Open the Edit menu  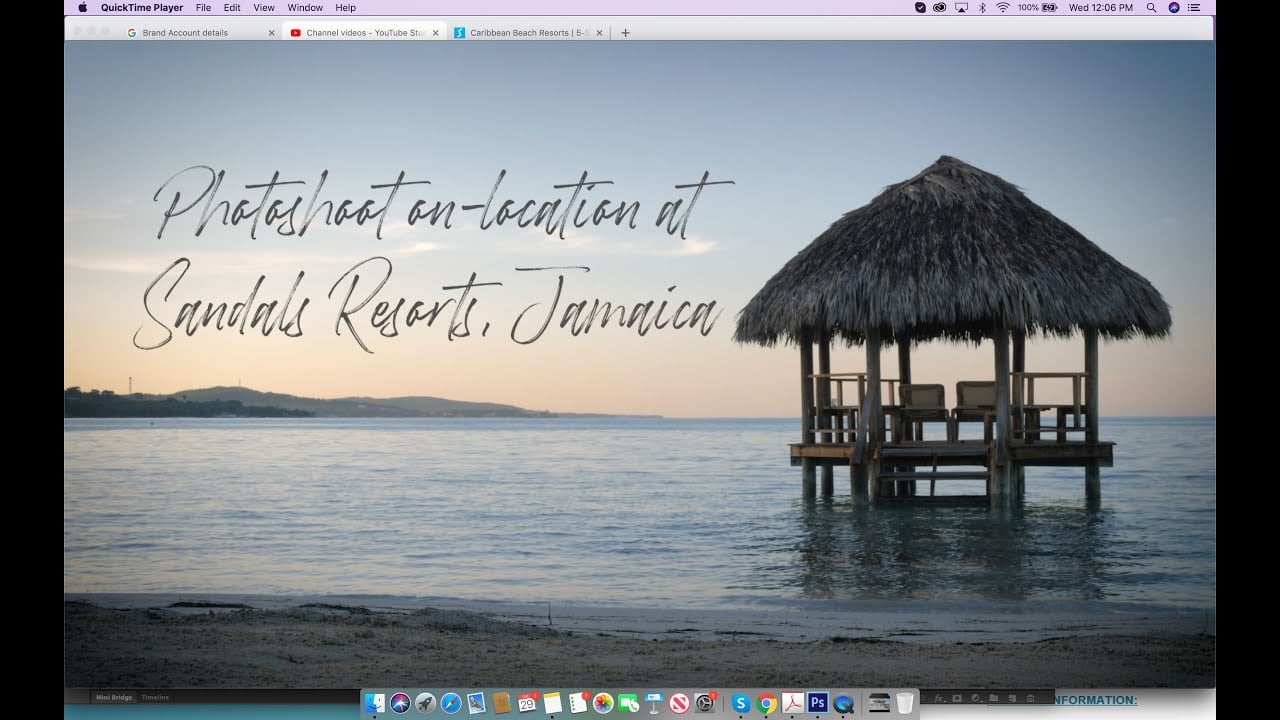(232, 7)
